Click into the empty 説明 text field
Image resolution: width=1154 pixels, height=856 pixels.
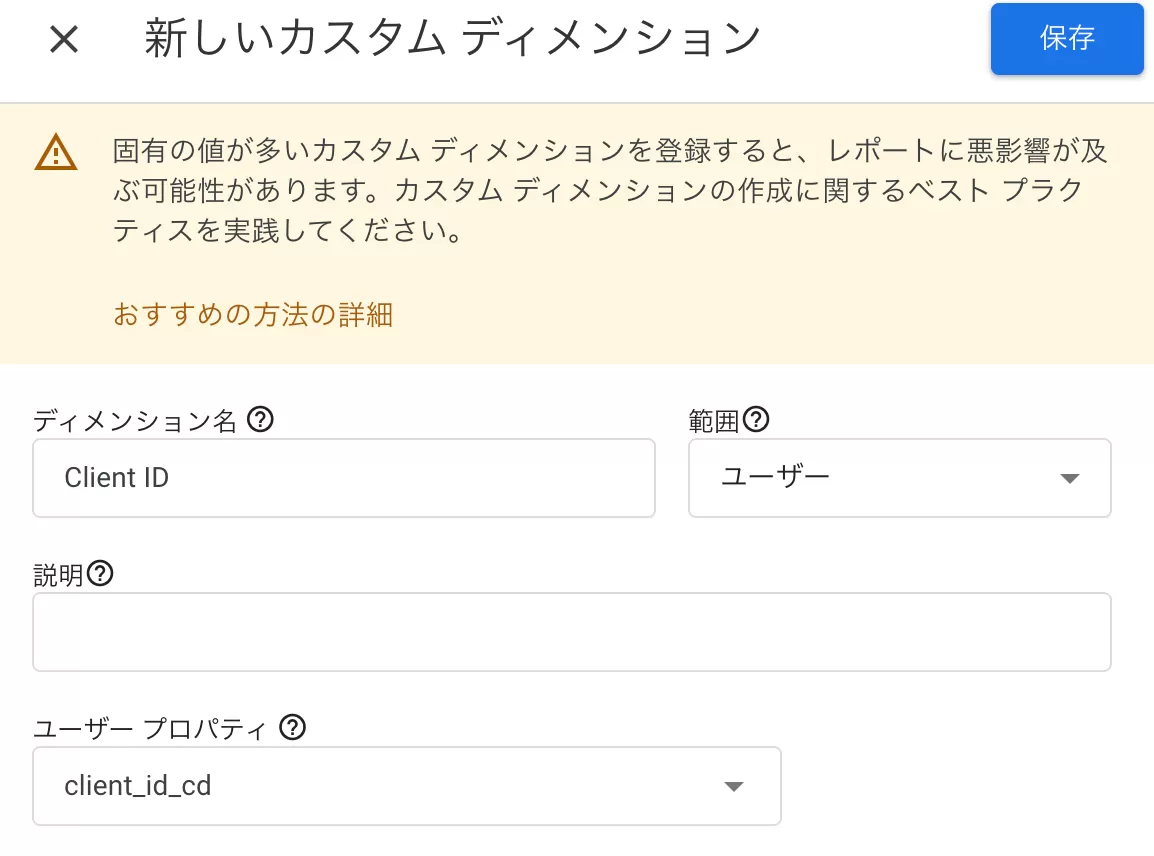(x=572, y=632)
